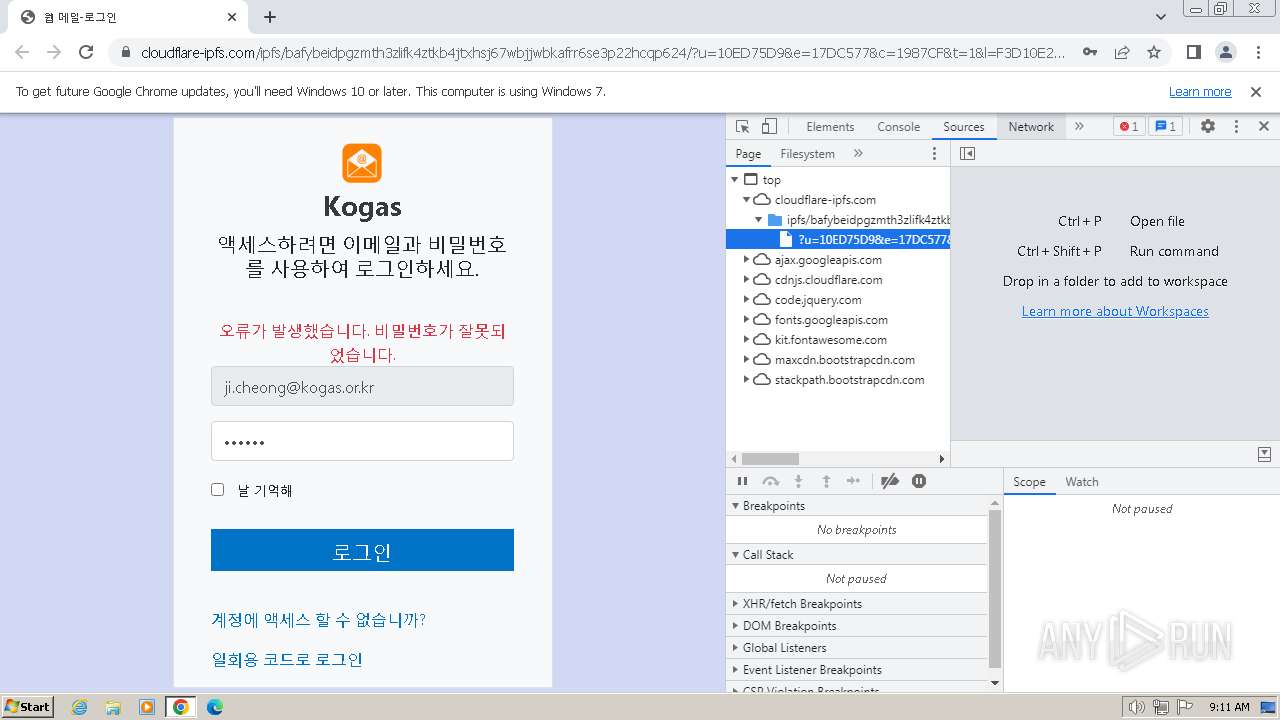1280x720 pixels.
Task: Open the DevTools customize three-dot menu
Action: (x=1236, y=127)
